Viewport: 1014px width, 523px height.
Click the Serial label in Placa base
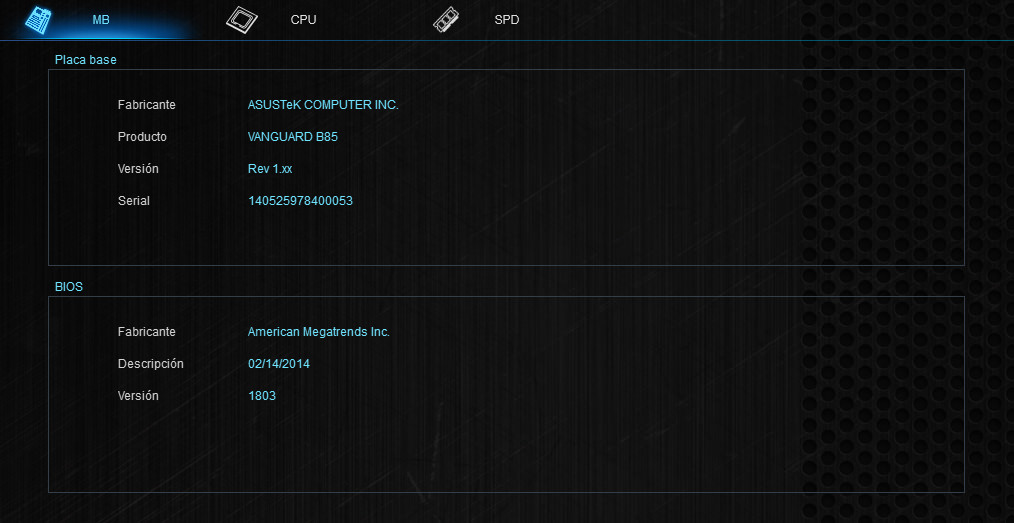(134, 201)
